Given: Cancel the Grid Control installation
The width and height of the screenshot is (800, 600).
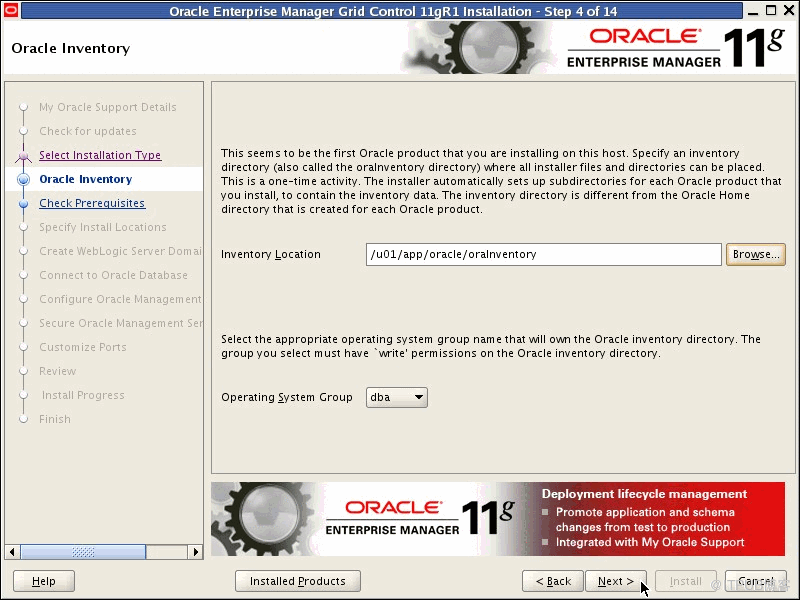Looking at the screenshot, I should (756, 581).
